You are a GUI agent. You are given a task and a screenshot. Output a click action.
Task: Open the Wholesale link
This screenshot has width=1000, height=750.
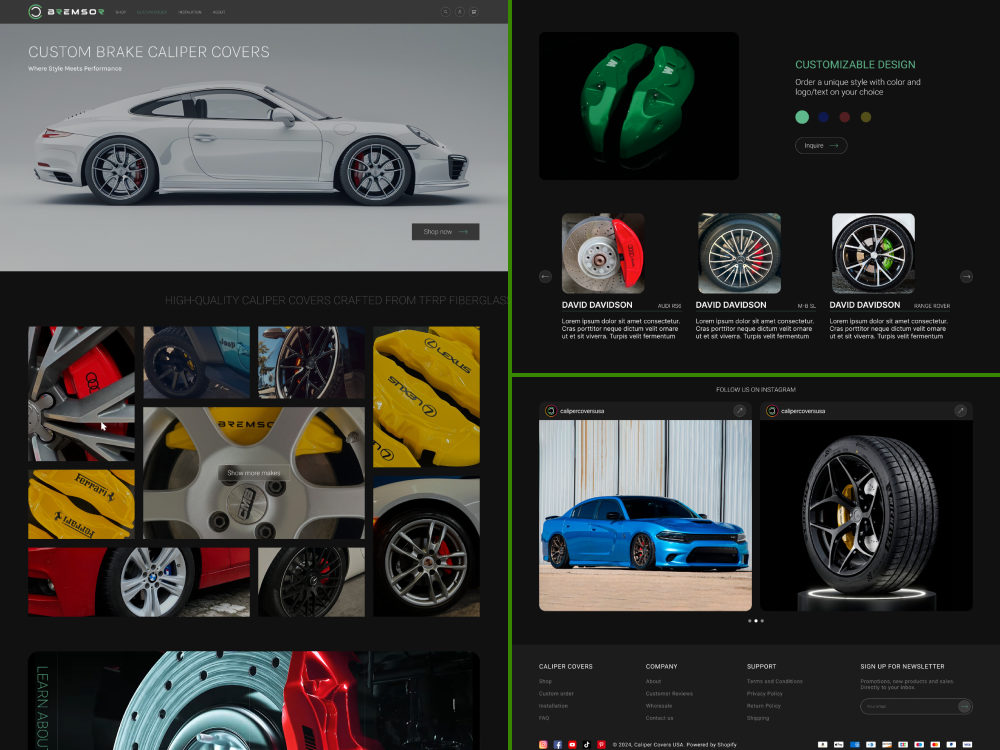tap(659, 705)
